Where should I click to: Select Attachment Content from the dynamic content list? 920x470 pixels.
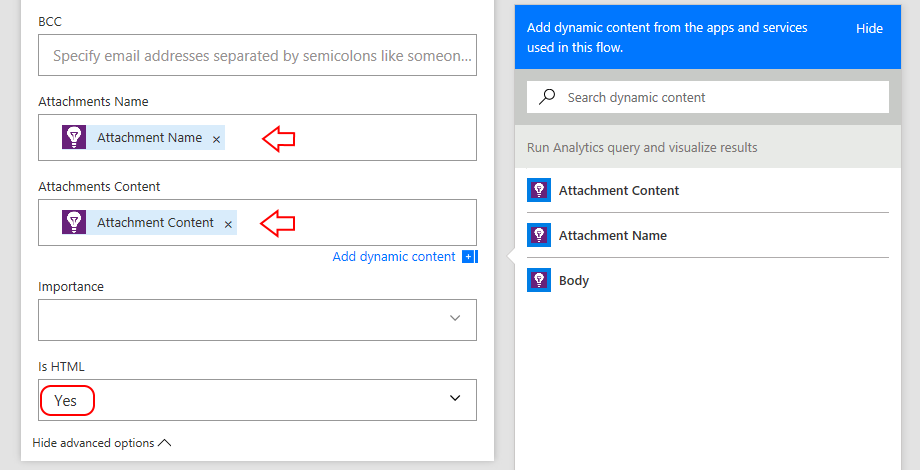click(618, 190)
